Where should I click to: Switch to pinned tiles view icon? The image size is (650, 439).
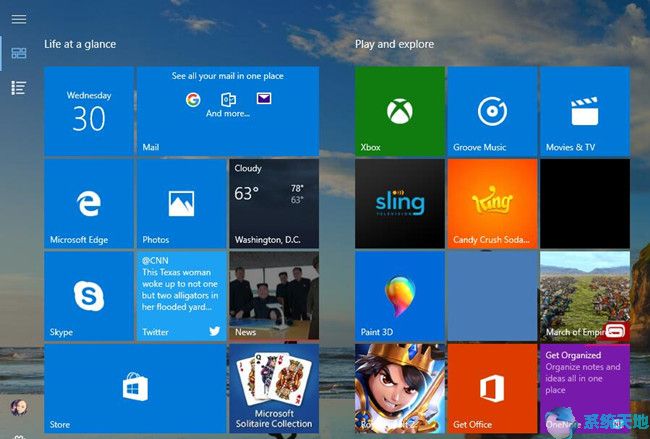[19, 53]
